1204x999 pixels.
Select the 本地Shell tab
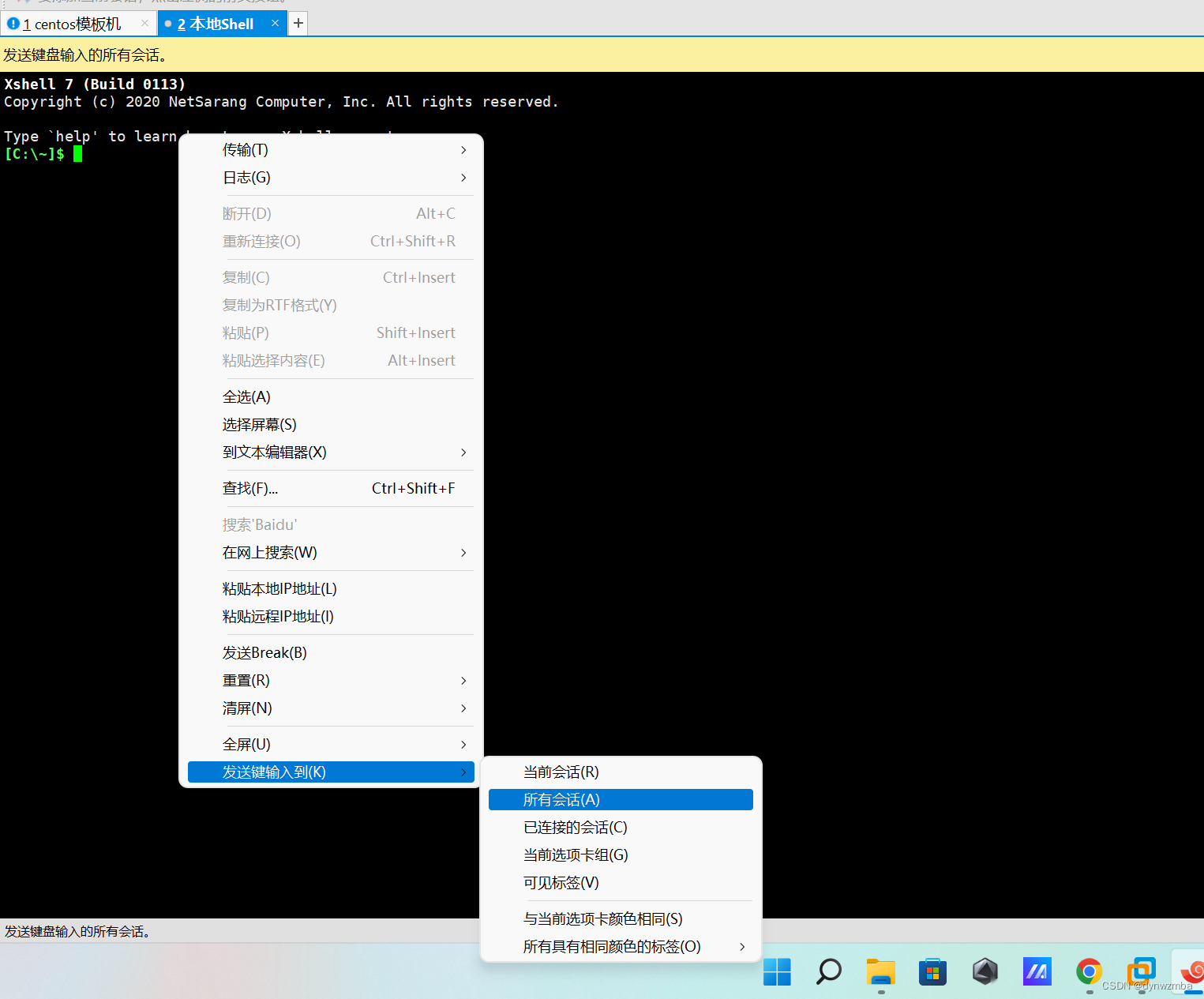click(x=221, y=24)
